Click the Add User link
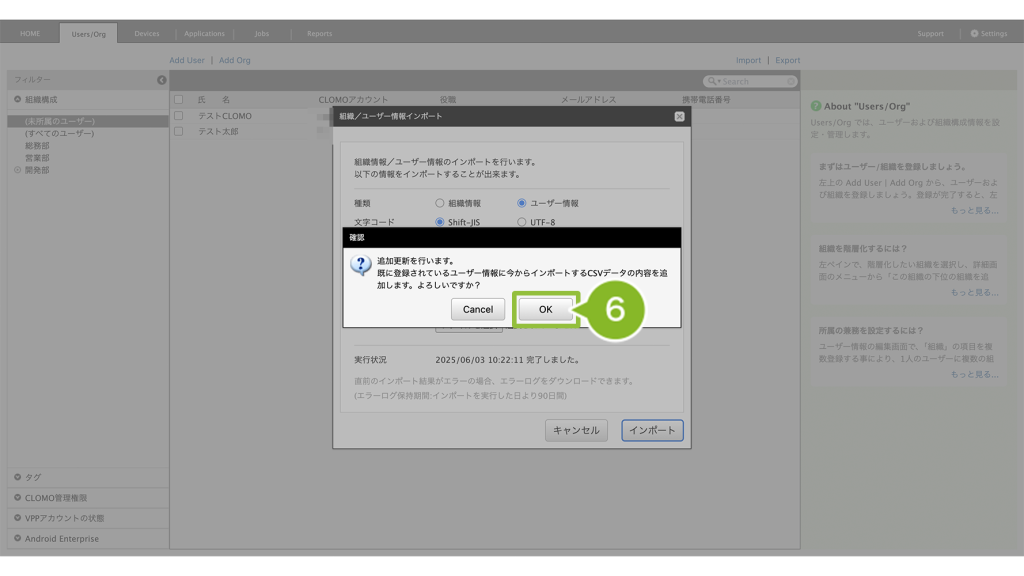This screenshot has width=1024, height=576. pyautogui.click(x=186, y=60)
